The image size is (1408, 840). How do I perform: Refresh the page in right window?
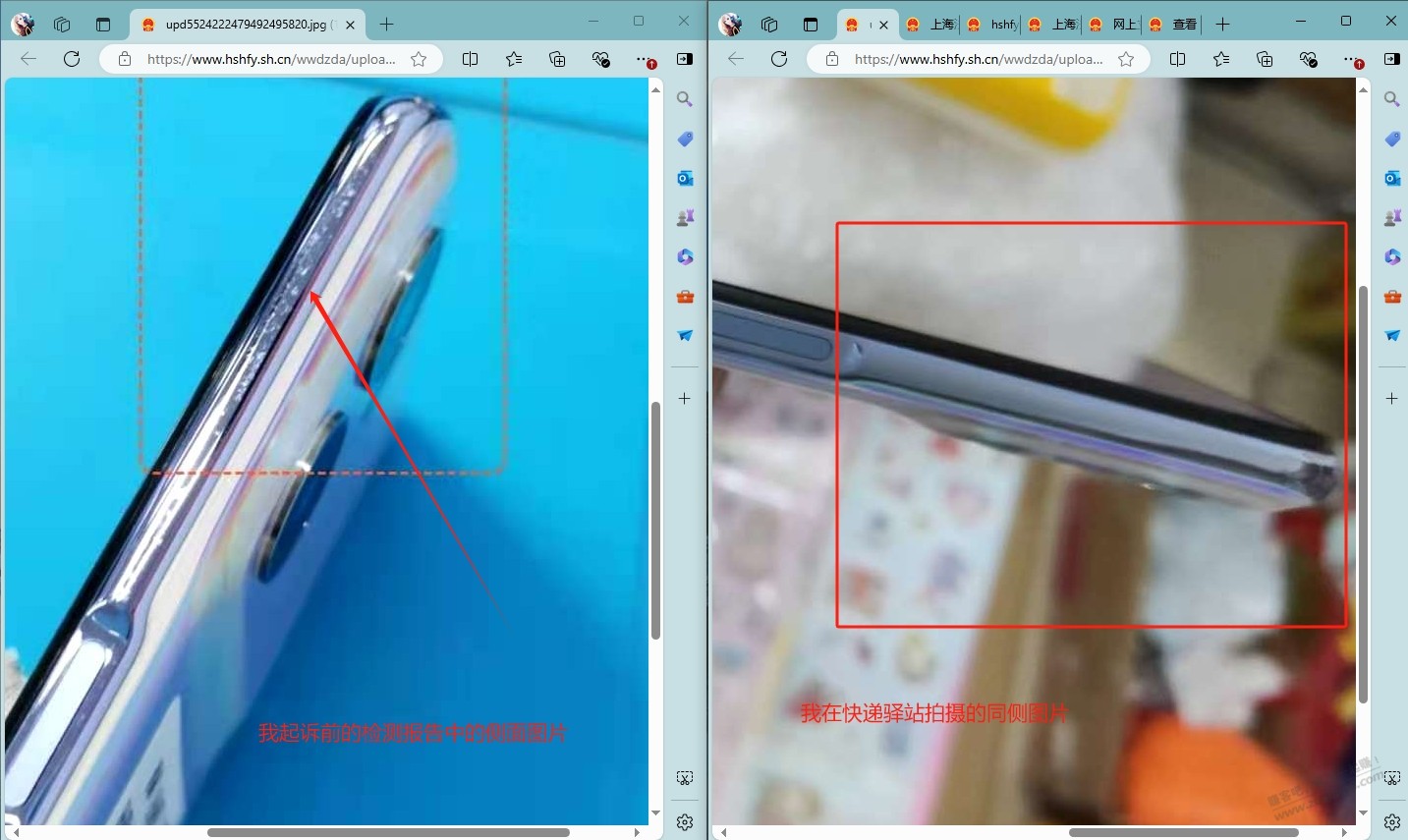(x=779, y=59)
